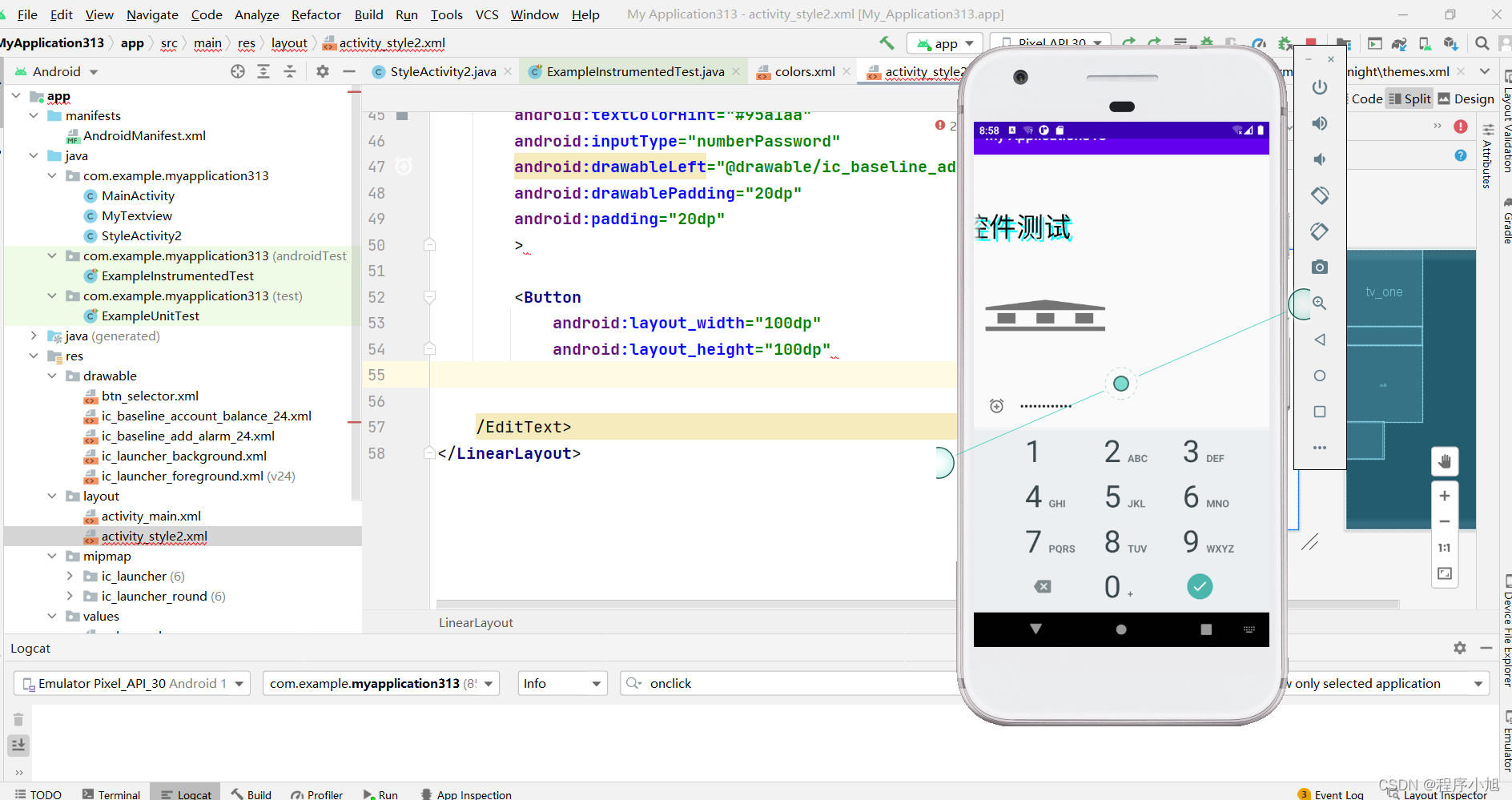Expand the java (generated) folder
The image size is (1512, 800).
click(34, 336)
